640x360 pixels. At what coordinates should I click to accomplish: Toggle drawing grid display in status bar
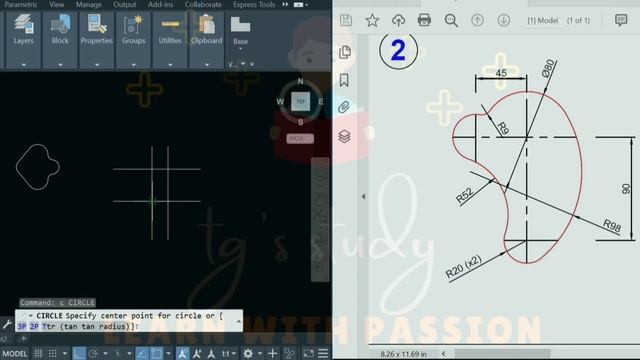click(38, 353)
